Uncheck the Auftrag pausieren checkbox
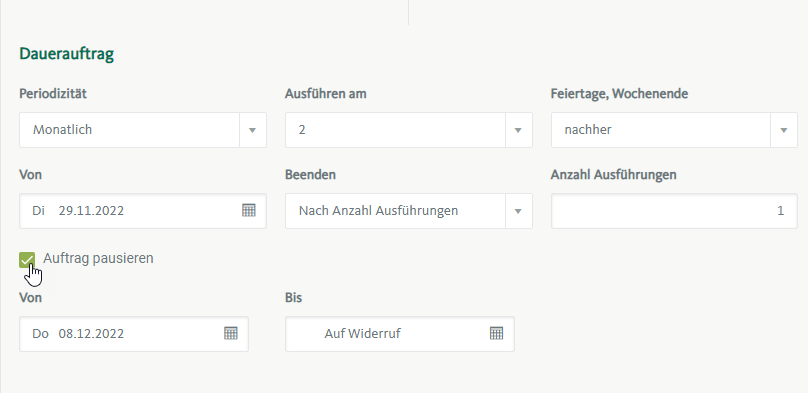The image size is (808, 393). tap(27, 260)
